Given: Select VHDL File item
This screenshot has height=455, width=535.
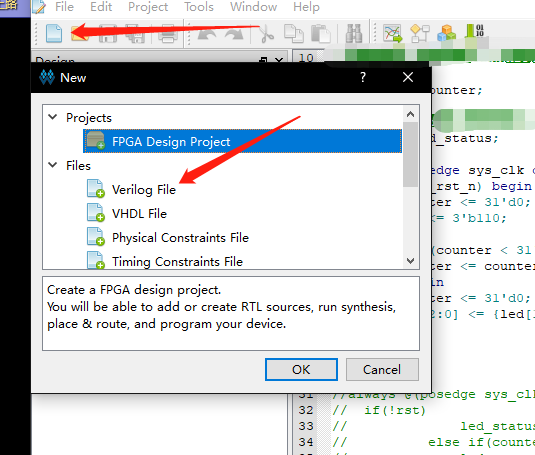Looking at the screenshot, I should 139,214.
